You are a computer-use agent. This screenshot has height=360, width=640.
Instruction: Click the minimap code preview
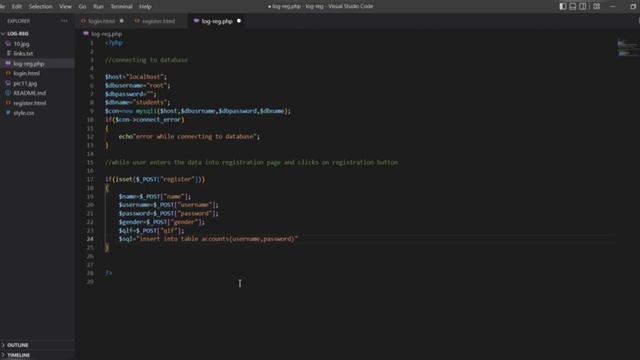point(628,48)
